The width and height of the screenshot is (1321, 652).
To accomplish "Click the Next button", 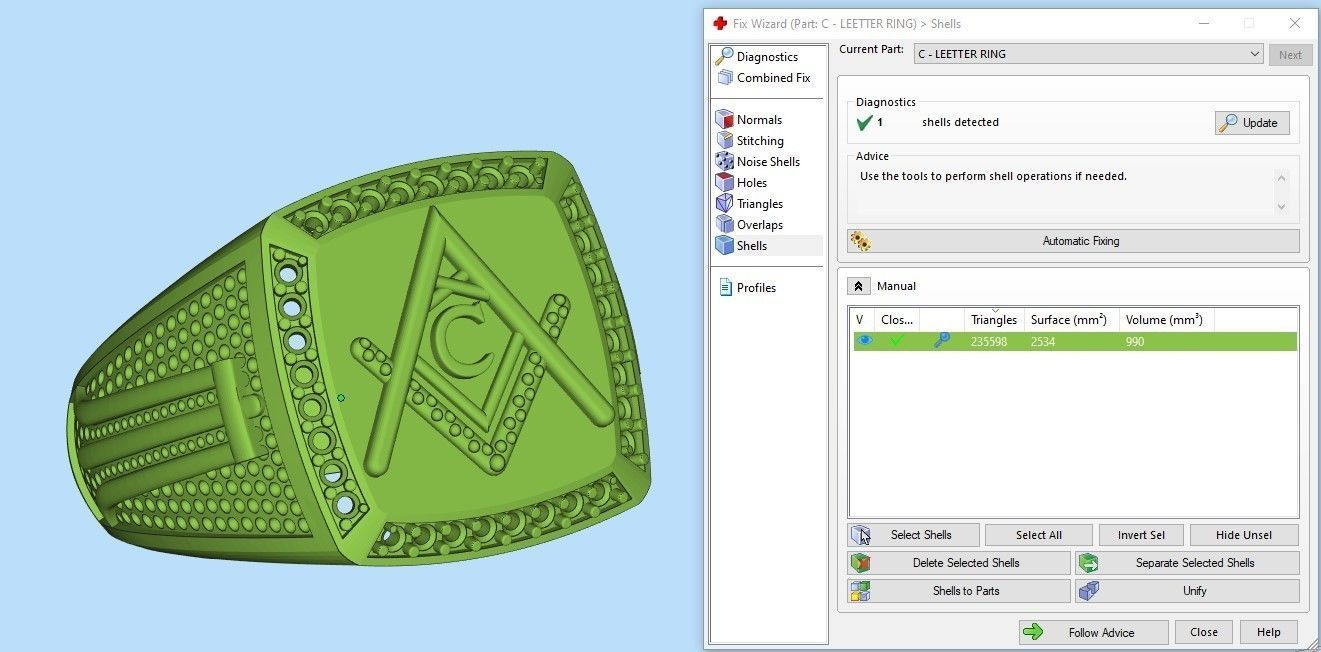I will click(x=1290, y=55).
